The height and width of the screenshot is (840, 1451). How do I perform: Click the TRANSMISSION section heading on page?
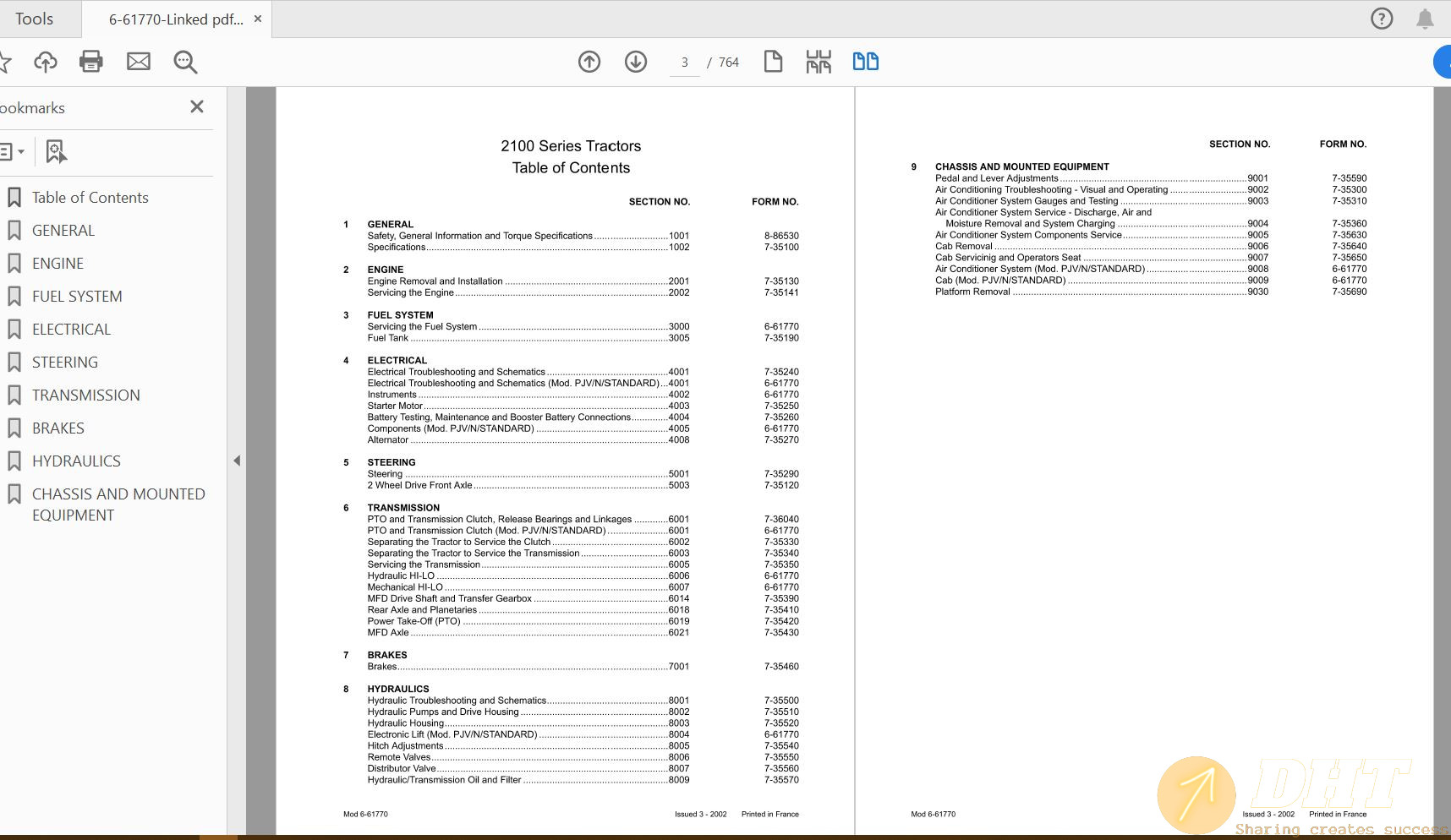tap(403, 508)
